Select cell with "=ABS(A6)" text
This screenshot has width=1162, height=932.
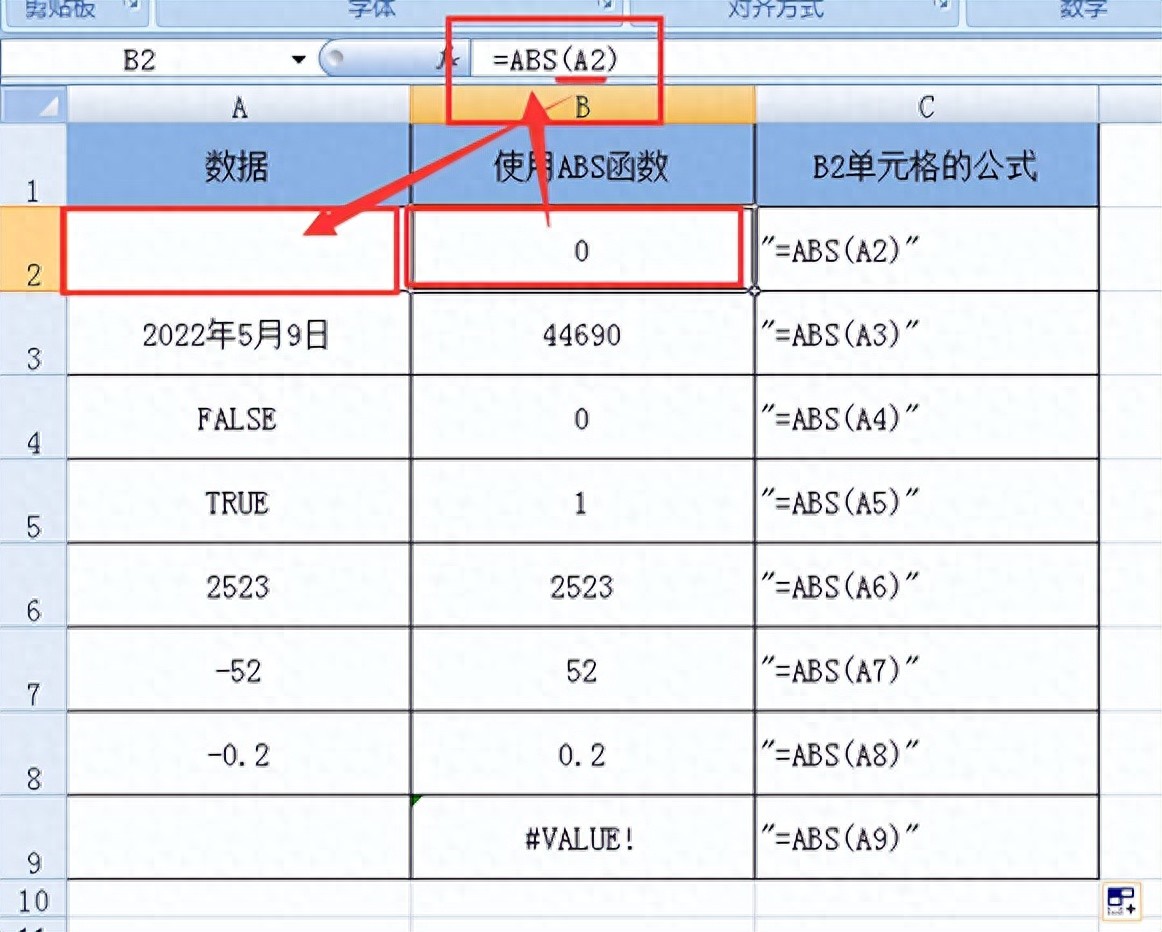(x=926, y=585)
